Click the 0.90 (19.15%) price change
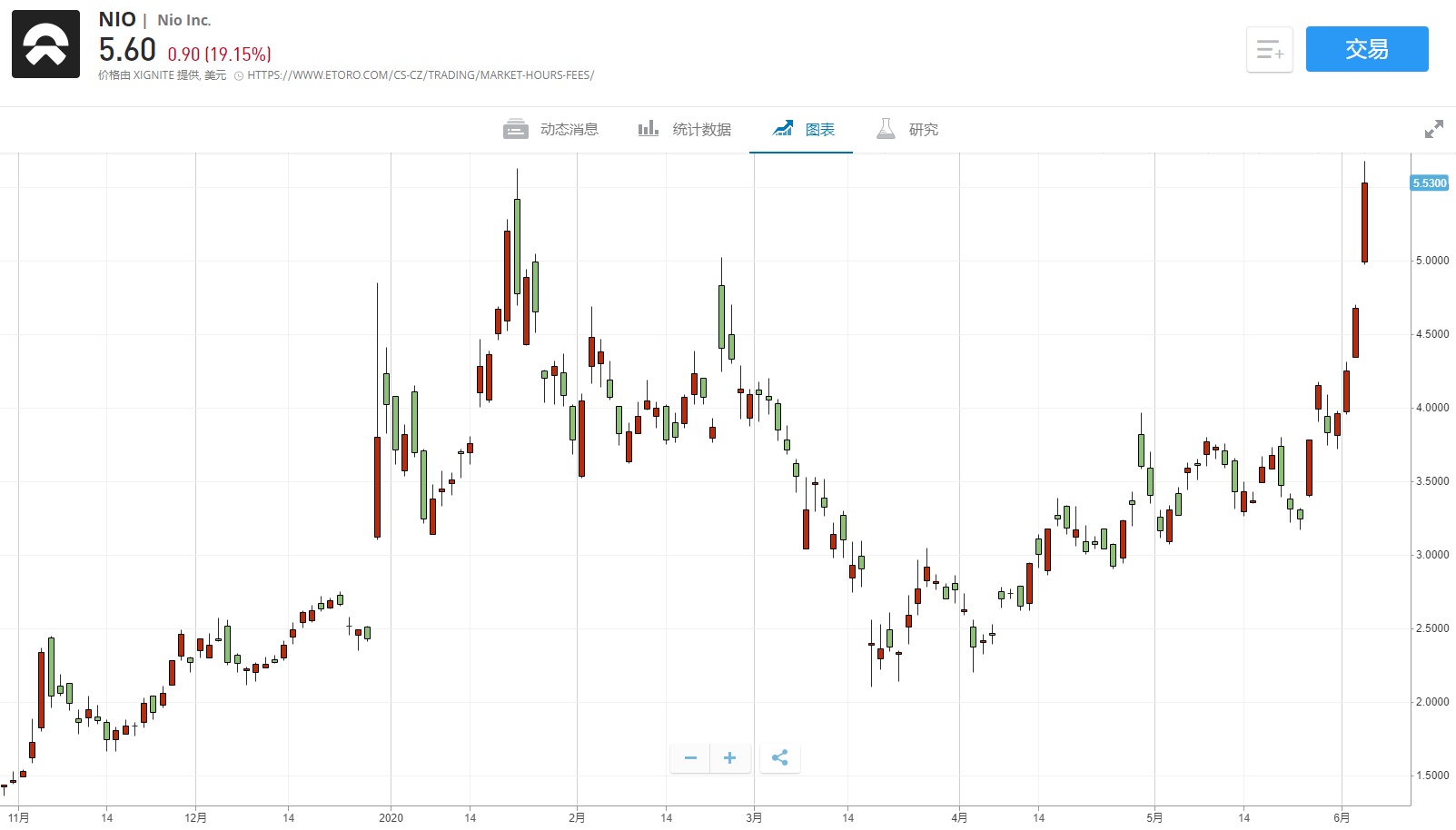This screenshot has width=1456, height=830. pyautogui.click(x=219, y=54)
